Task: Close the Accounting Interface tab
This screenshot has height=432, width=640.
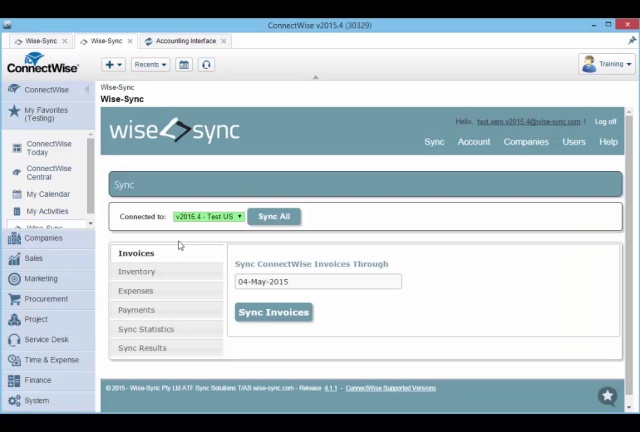Action: [224, 41]
